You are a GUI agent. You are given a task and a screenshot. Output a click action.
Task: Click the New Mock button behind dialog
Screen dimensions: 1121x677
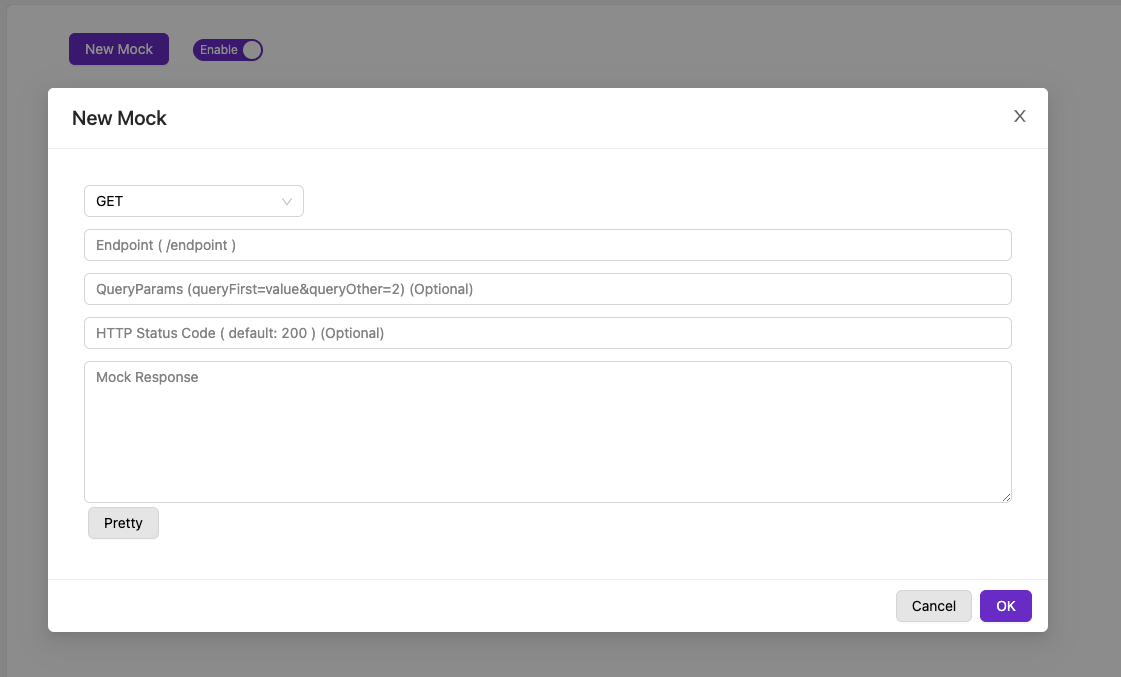coord(119,49)
